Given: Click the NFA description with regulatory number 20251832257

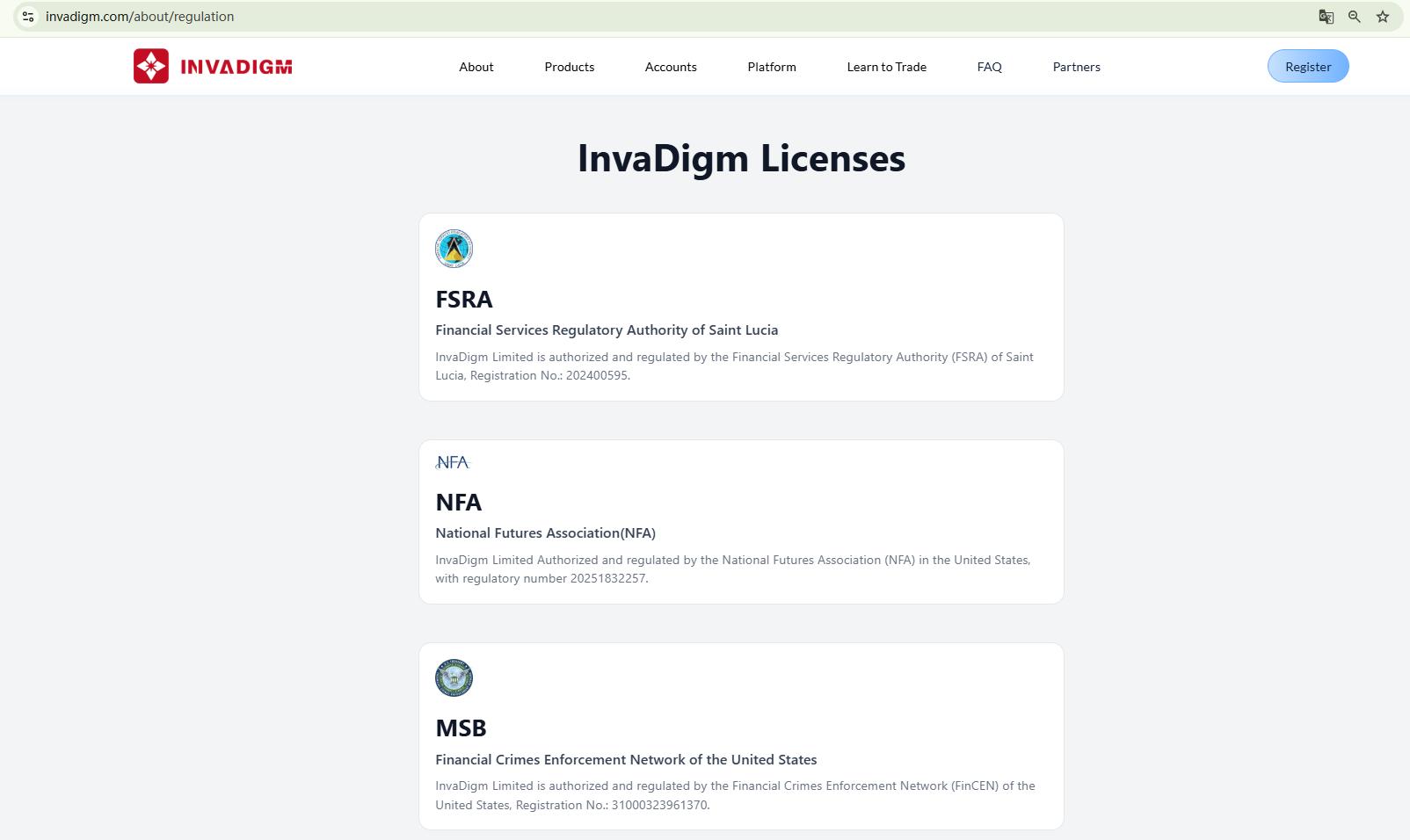Looking at the screenshot, I should (733, 569).
